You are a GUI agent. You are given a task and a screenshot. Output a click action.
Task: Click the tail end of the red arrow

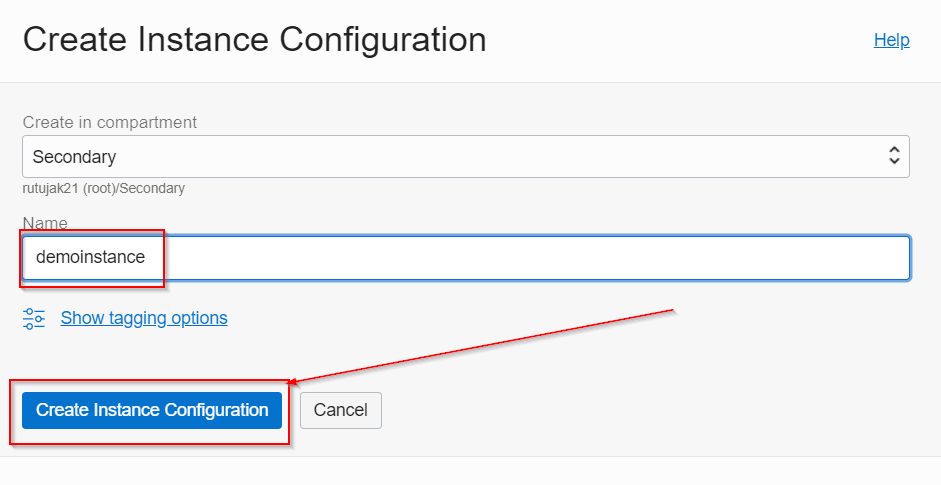point(678,310)
